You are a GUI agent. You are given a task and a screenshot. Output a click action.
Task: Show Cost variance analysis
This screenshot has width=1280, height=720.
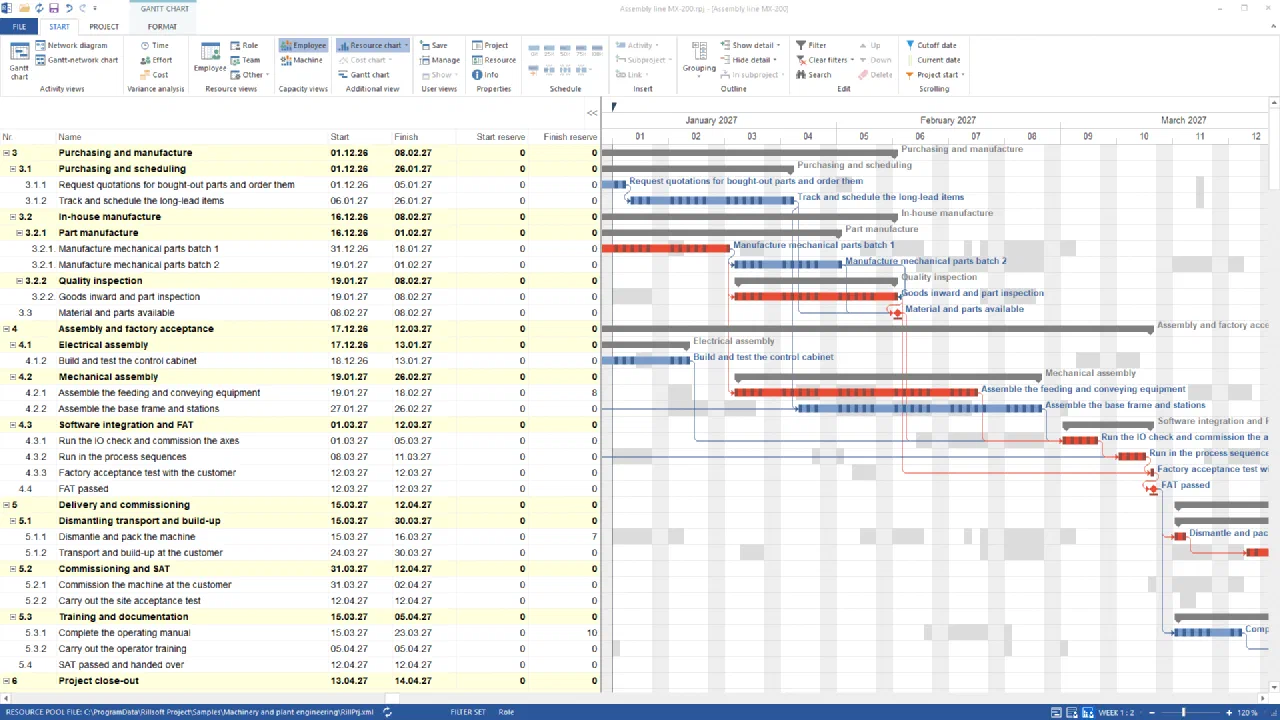pyautogui.click(x=153, y=75)
